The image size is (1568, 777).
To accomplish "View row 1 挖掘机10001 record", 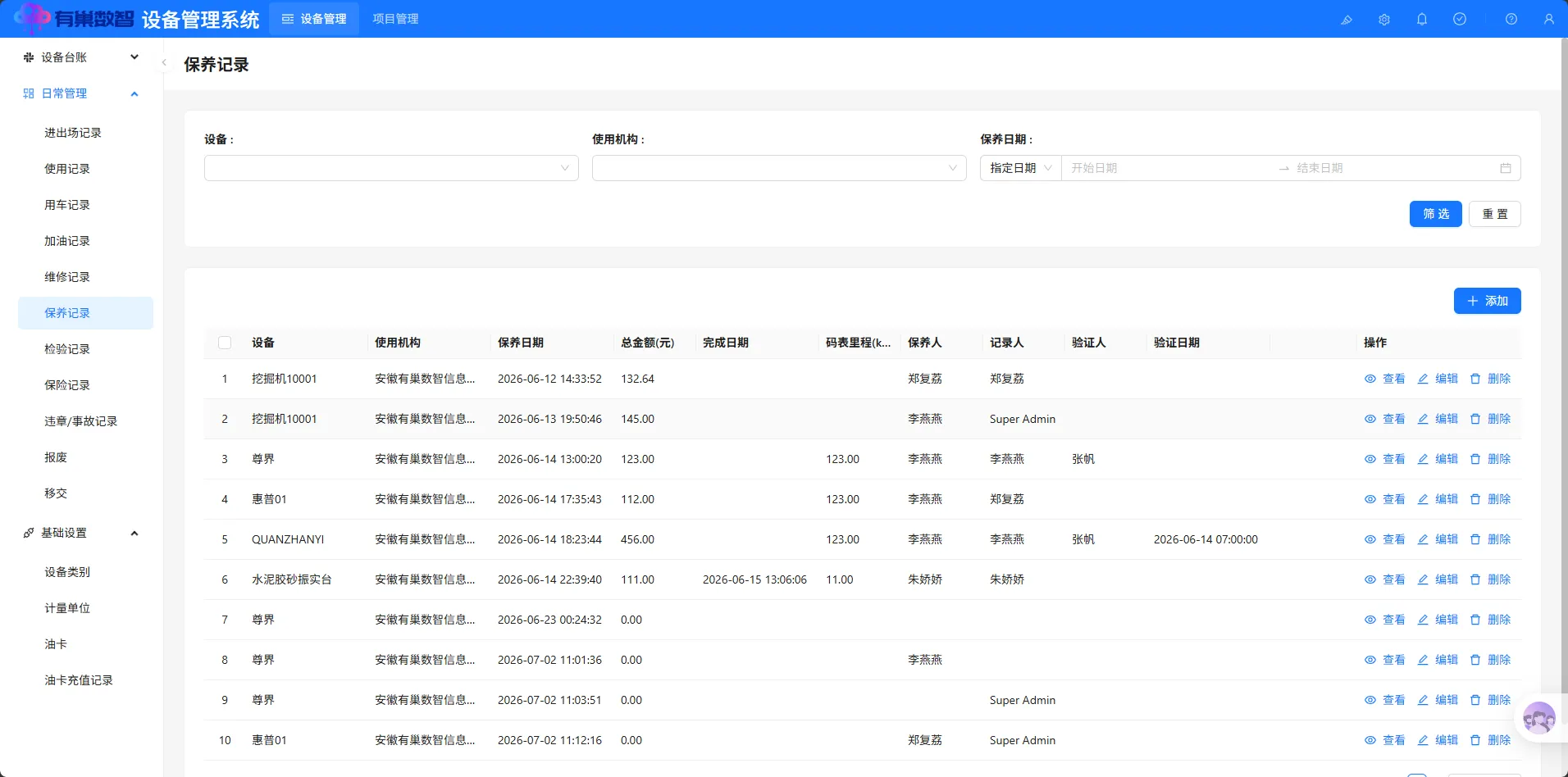I will pos(1384,379).
